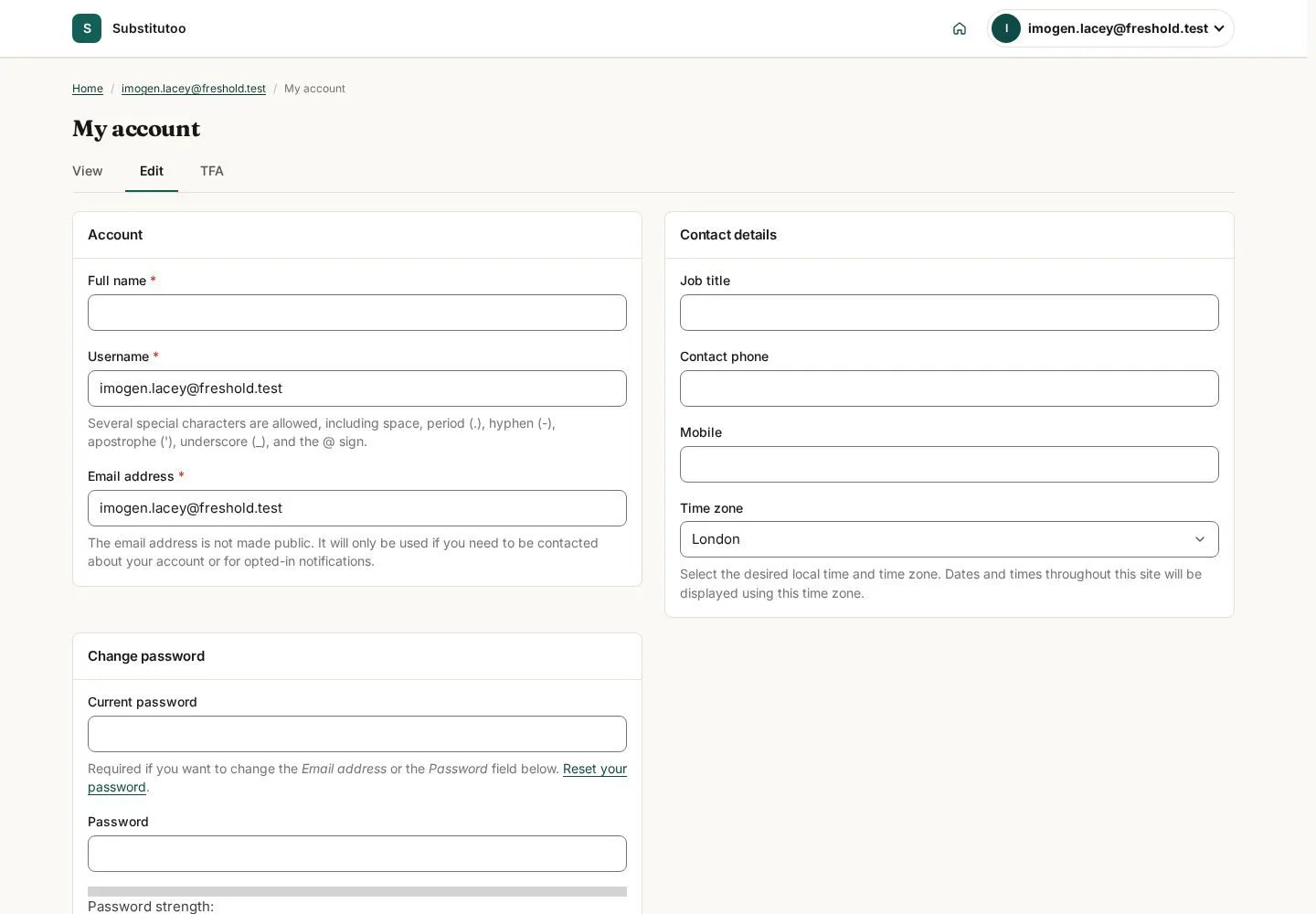1316x914 pixels.
Task: Click the password strength bar
Action: pos(357,891)
